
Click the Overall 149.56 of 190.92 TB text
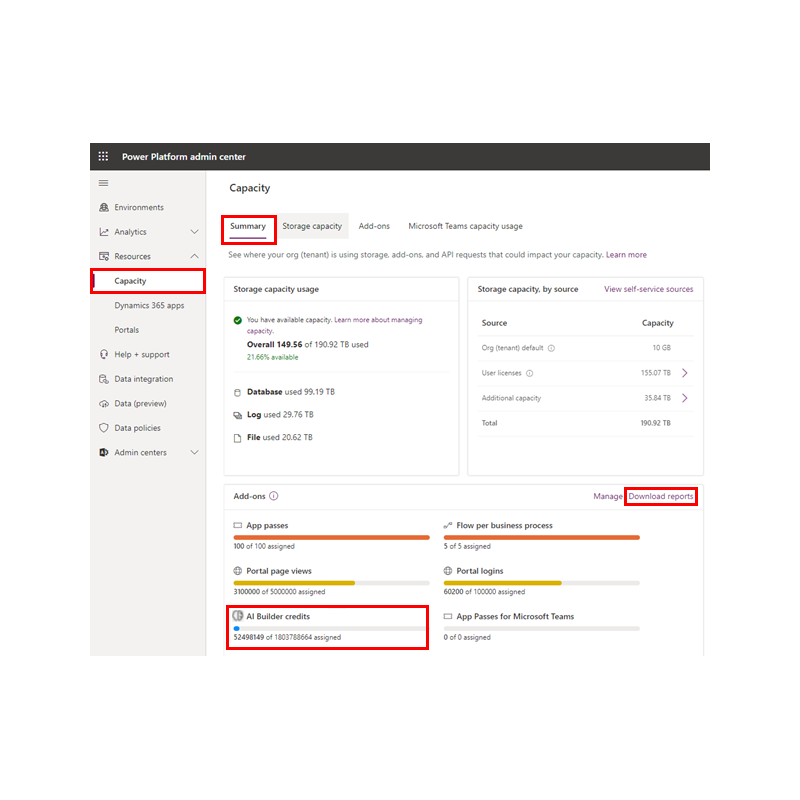[x=308, y=344]
